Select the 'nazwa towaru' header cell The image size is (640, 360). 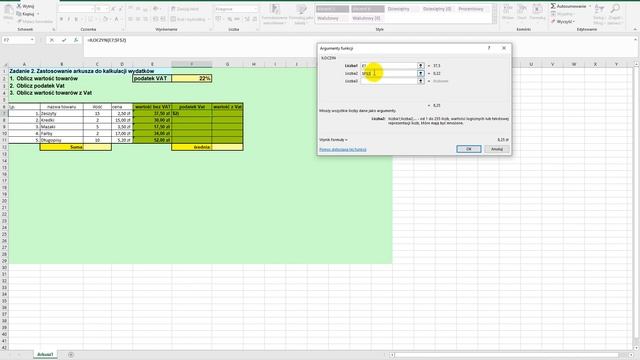(62, 107)
